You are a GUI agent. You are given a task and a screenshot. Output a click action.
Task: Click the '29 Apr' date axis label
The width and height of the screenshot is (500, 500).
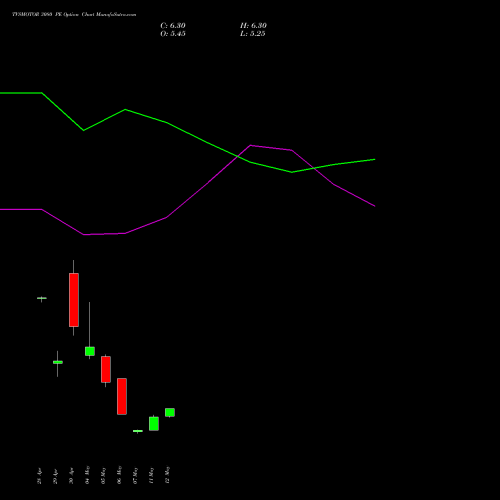click(x=55, y=476)
